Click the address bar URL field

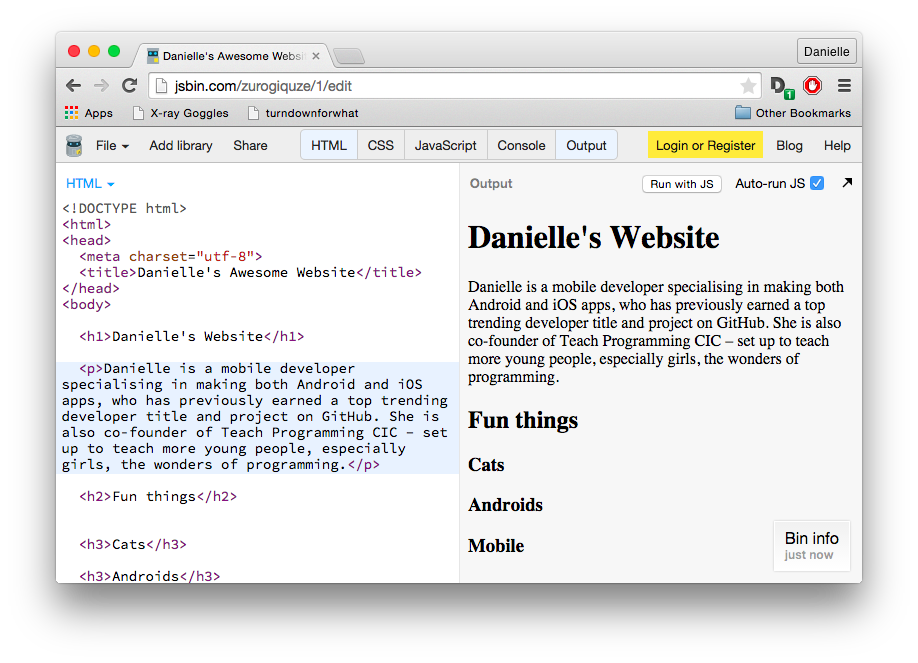click(454, 86)
